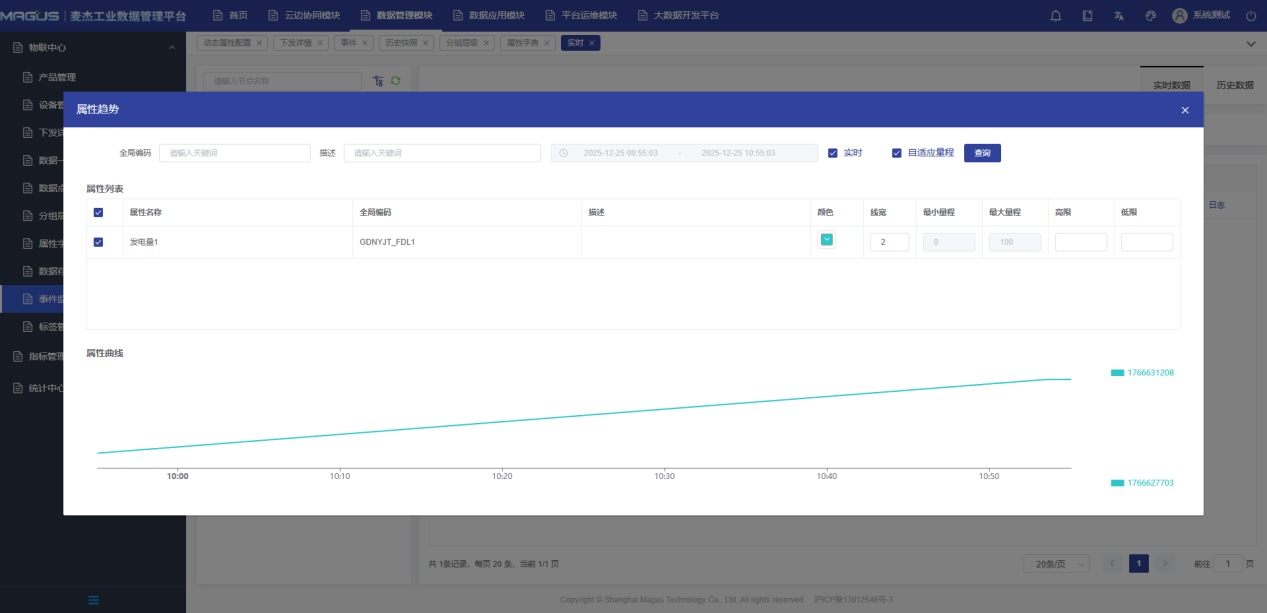Click the green refresh icon above tree
The image size is (1267, 613).
pos(395,81)
